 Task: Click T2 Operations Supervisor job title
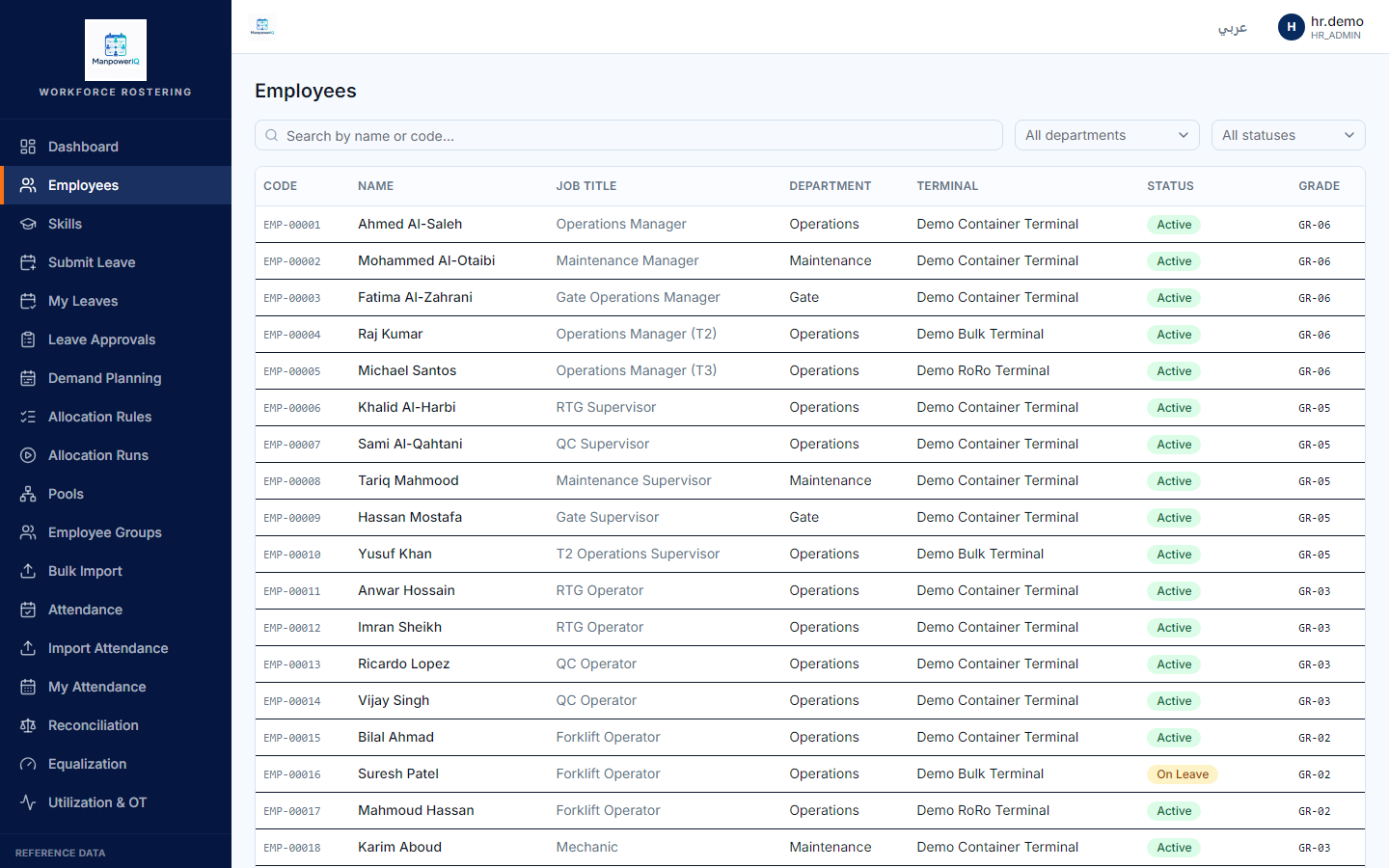click(x=638, y=554)
